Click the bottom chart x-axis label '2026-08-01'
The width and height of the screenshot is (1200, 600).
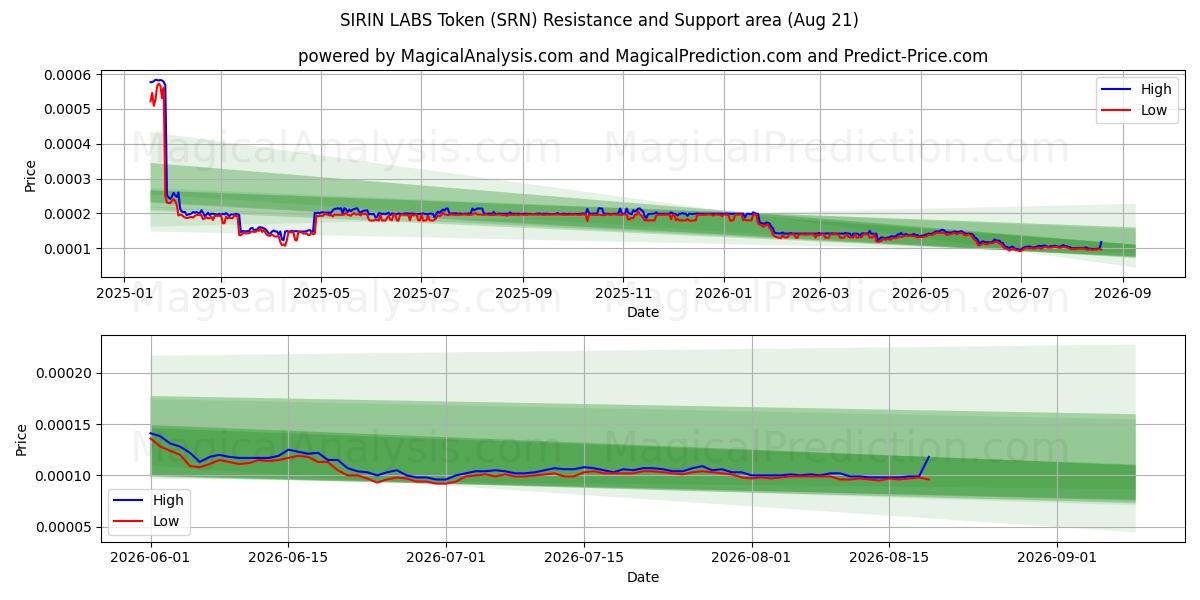[752, 559]
